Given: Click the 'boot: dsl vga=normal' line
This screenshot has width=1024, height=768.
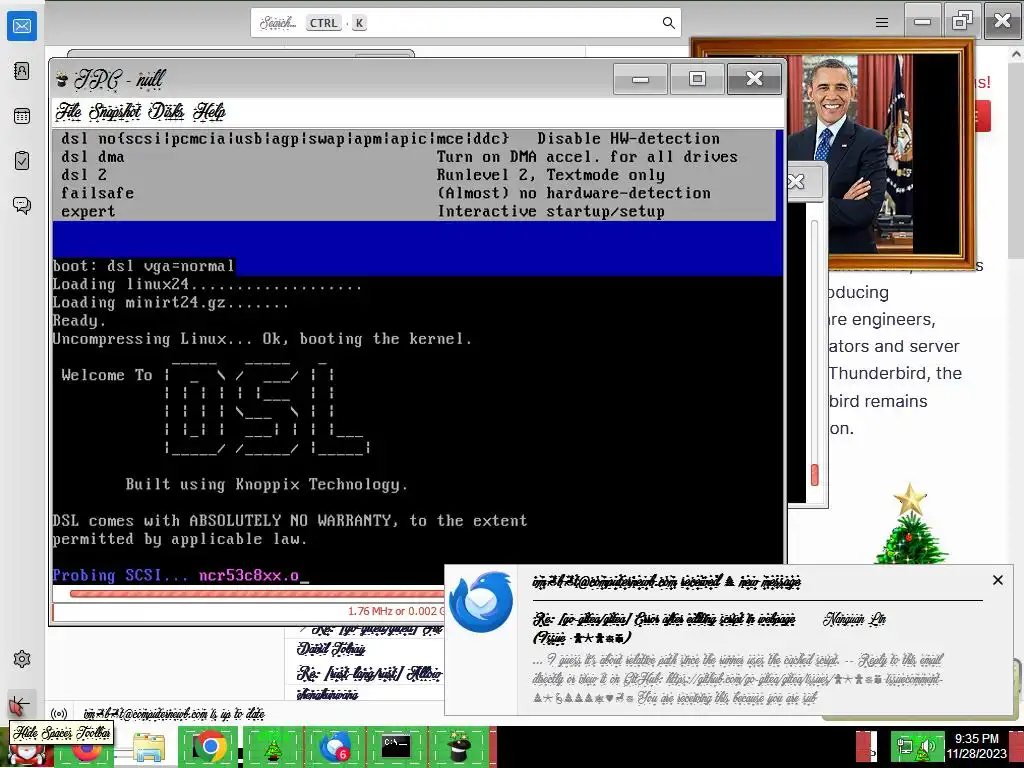Looking at the screenshot, I should (x=143, y=266).
